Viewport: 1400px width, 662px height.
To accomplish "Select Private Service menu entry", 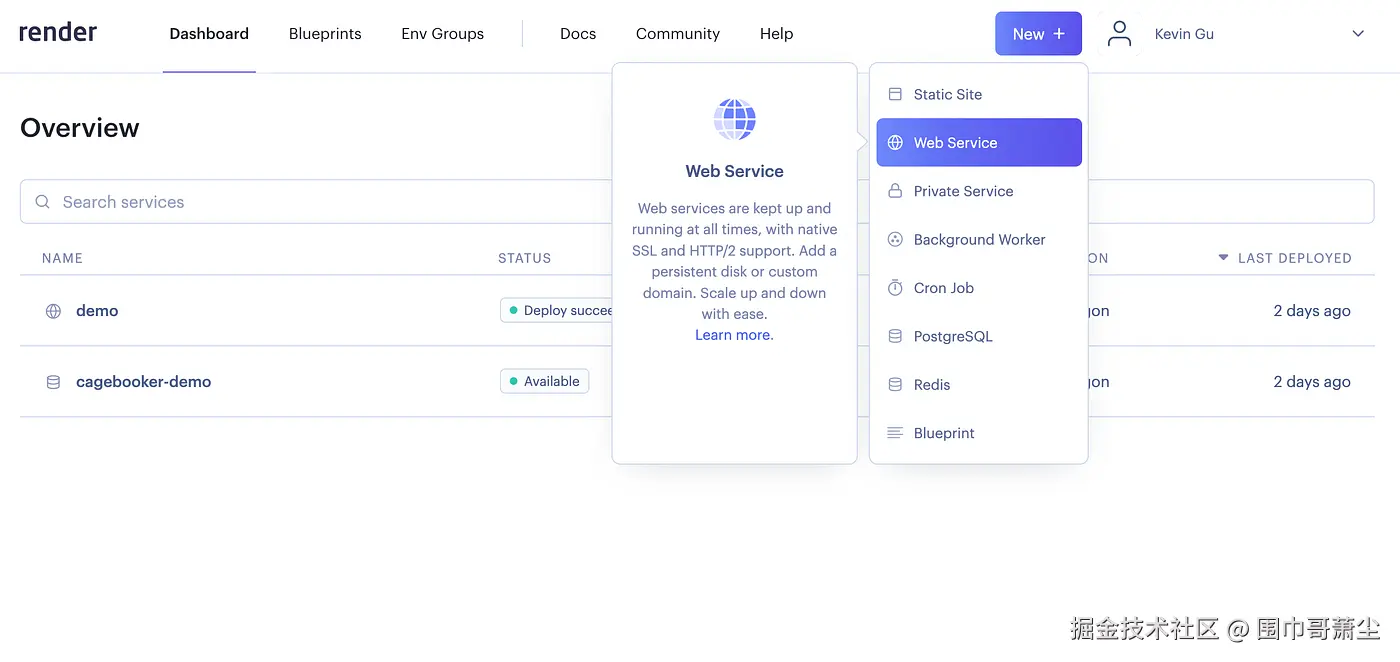I will [x=979, y=191].
